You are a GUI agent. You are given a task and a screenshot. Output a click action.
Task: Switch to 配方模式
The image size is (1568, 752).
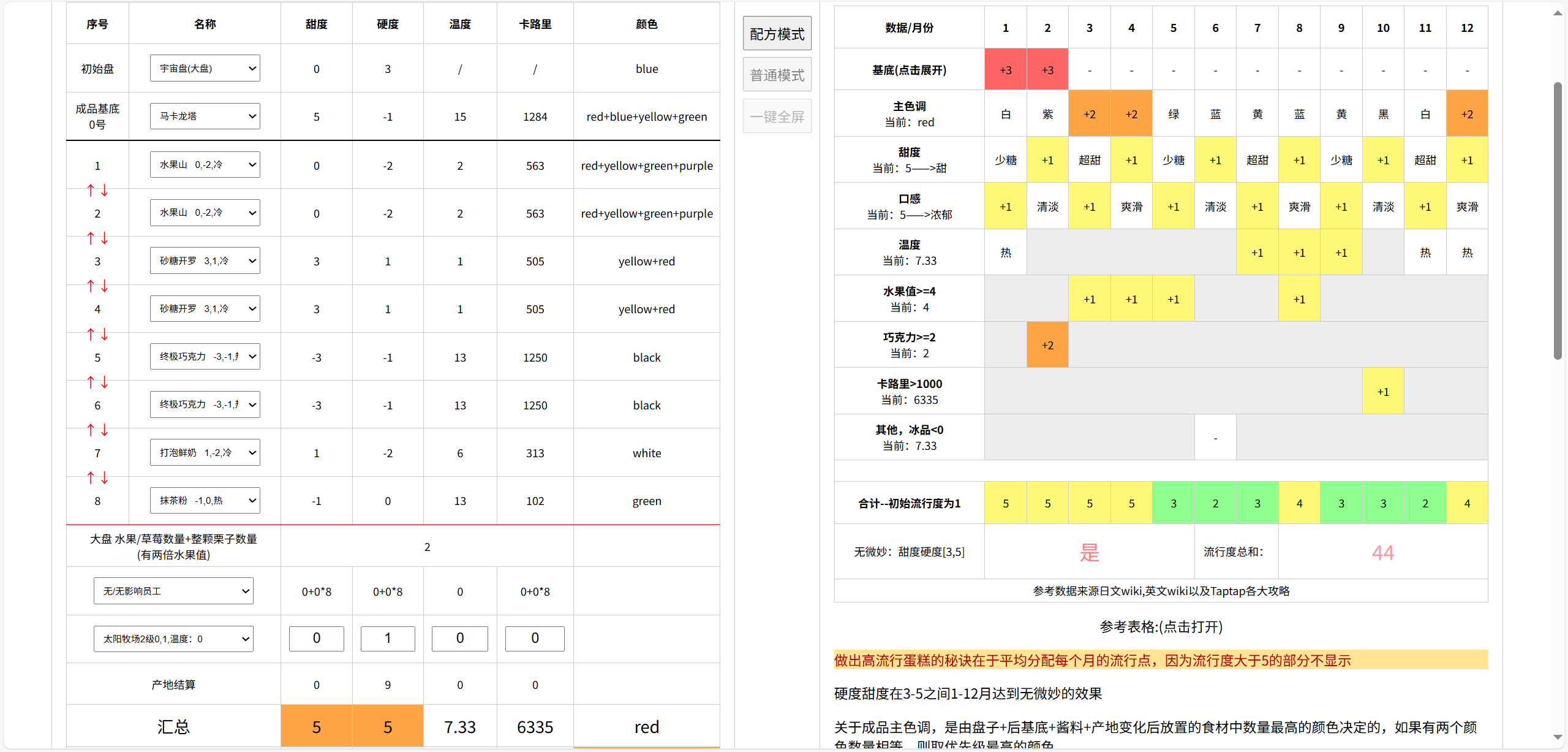[777, 34]
